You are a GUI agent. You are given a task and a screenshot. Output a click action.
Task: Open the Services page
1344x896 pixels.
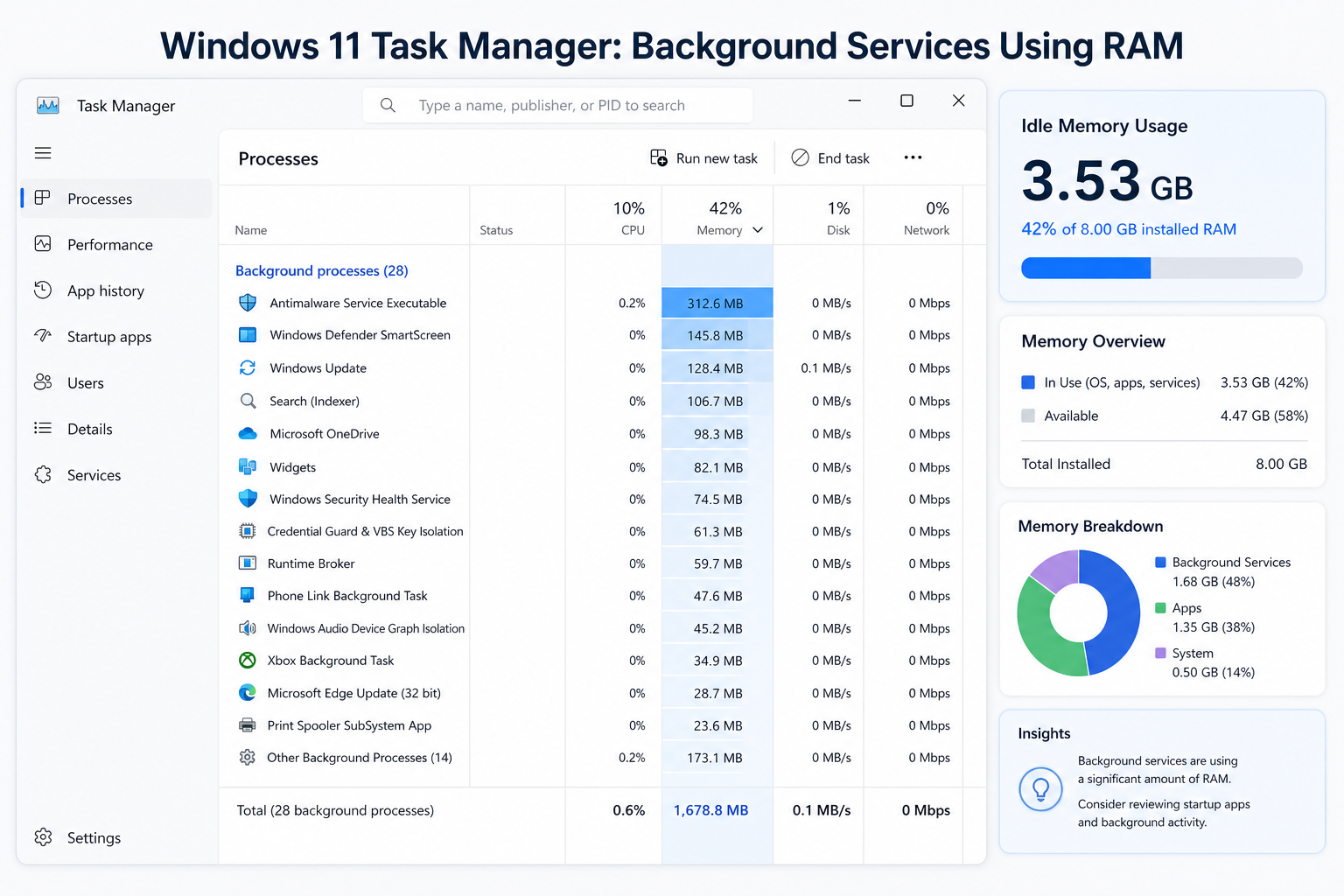116,475
